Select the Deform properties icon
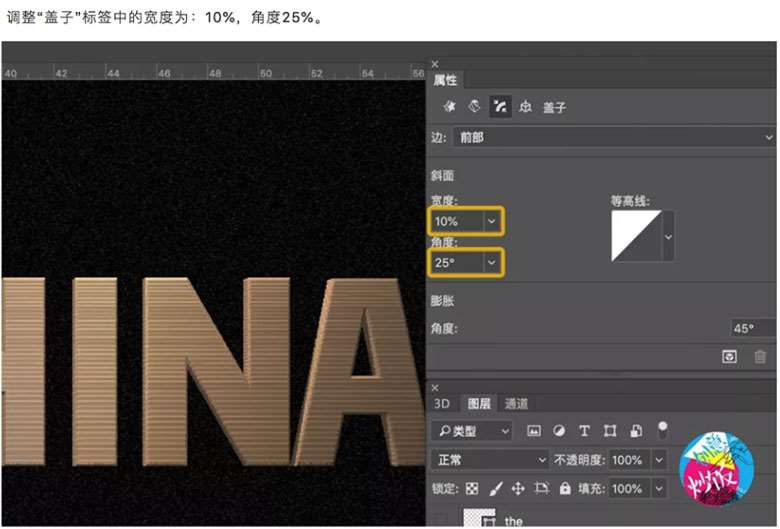 click(475, 106)
